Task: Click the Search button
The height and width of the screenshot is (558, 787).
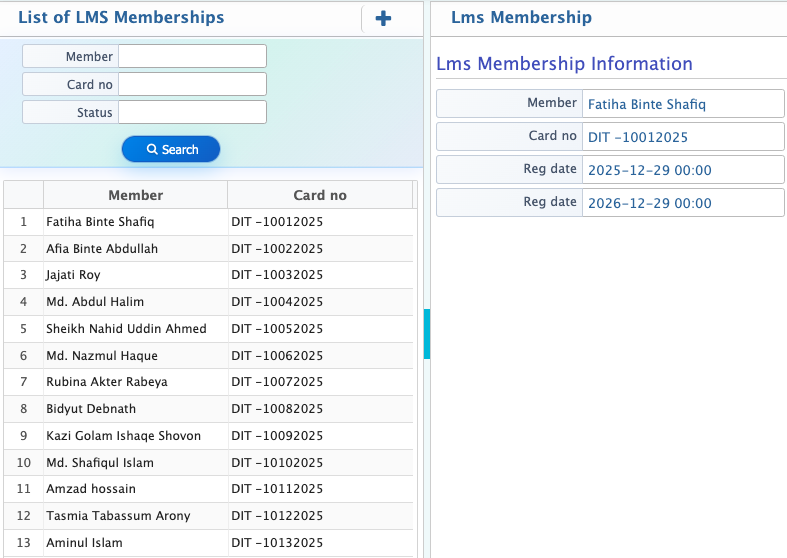Action: tap(171, 149)
